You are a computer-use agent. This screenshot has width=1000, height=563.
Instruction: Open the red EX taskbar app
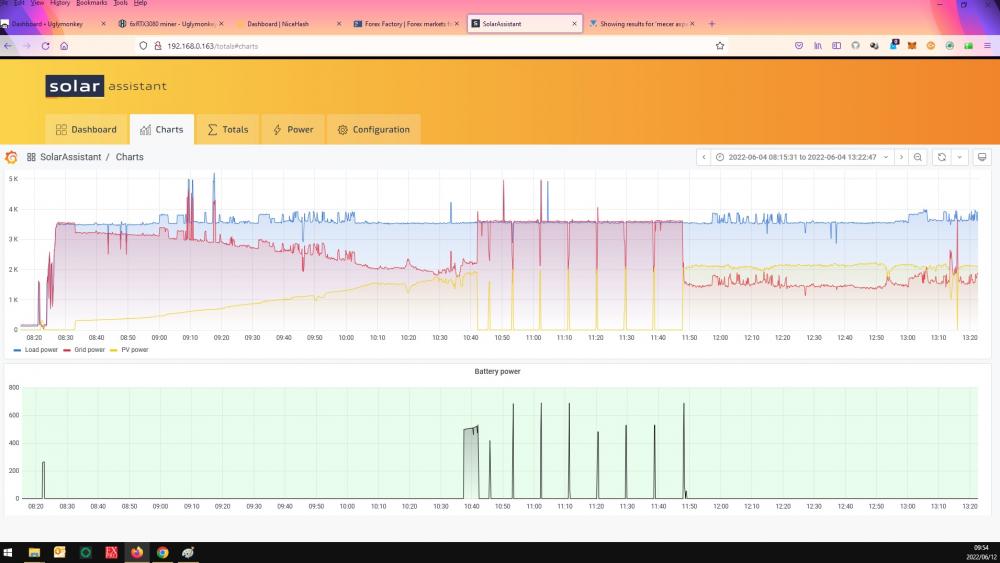(x=111, y=553)
